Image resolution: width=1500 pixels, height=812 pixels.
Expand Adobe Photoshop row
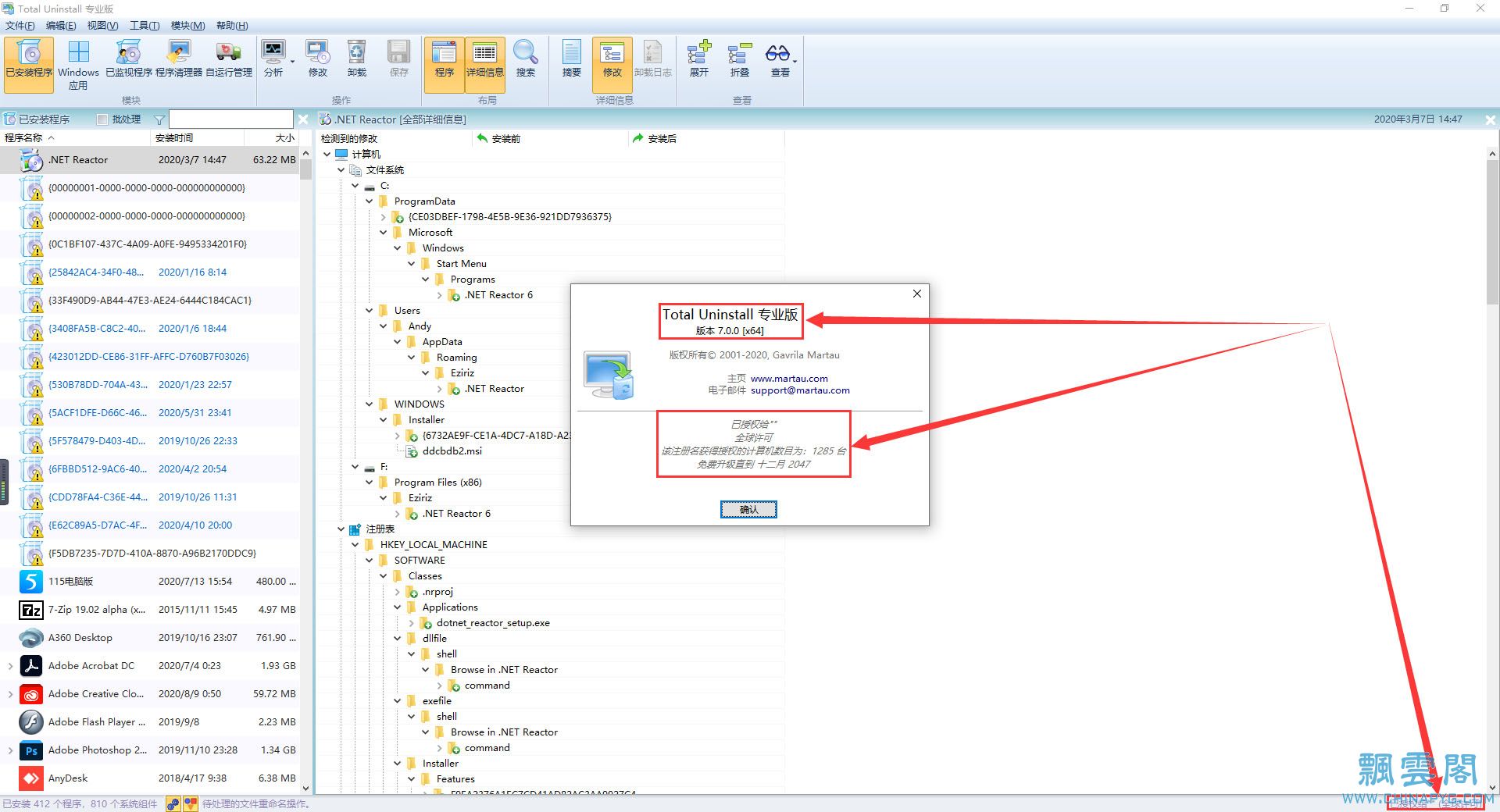(10, 750)
